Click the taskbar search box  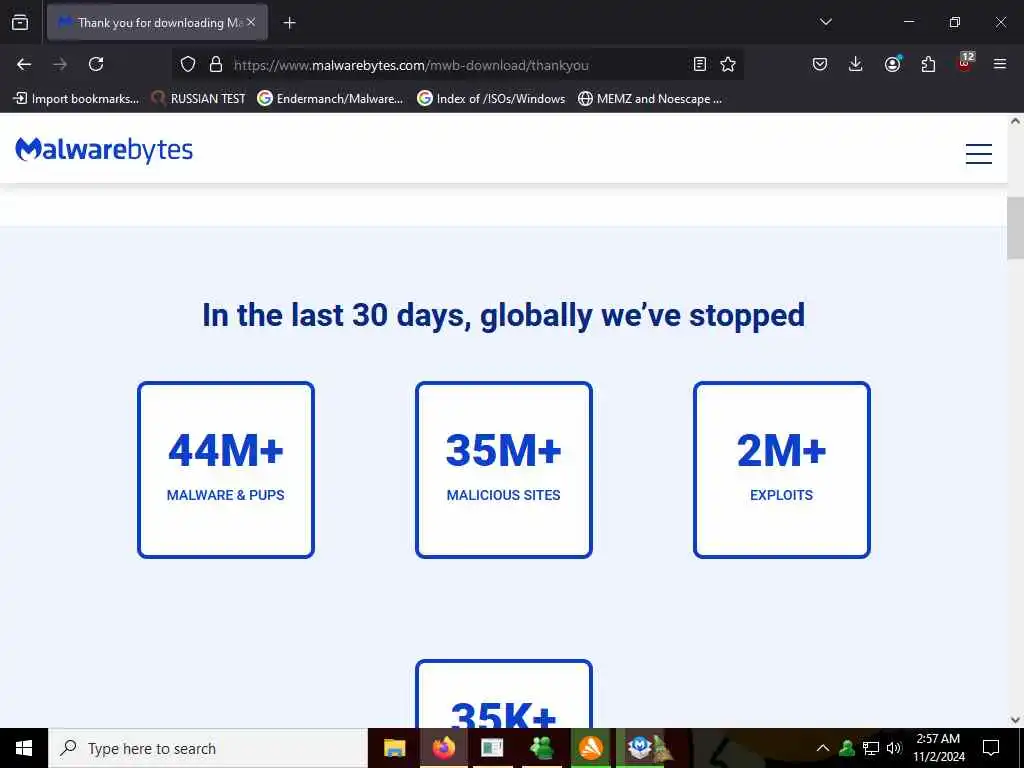click(x=208, y=748)
